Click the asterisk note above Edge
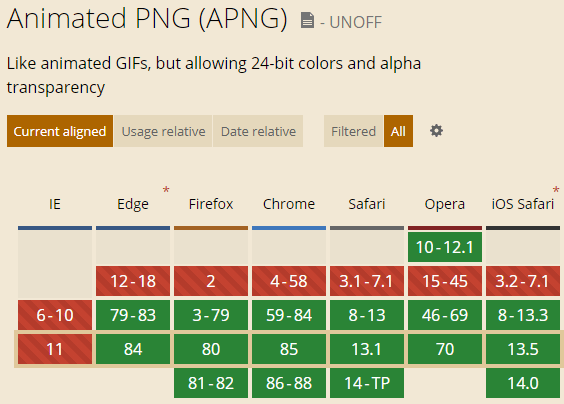This screenshot has height=404, width=564. click(166, 190)
